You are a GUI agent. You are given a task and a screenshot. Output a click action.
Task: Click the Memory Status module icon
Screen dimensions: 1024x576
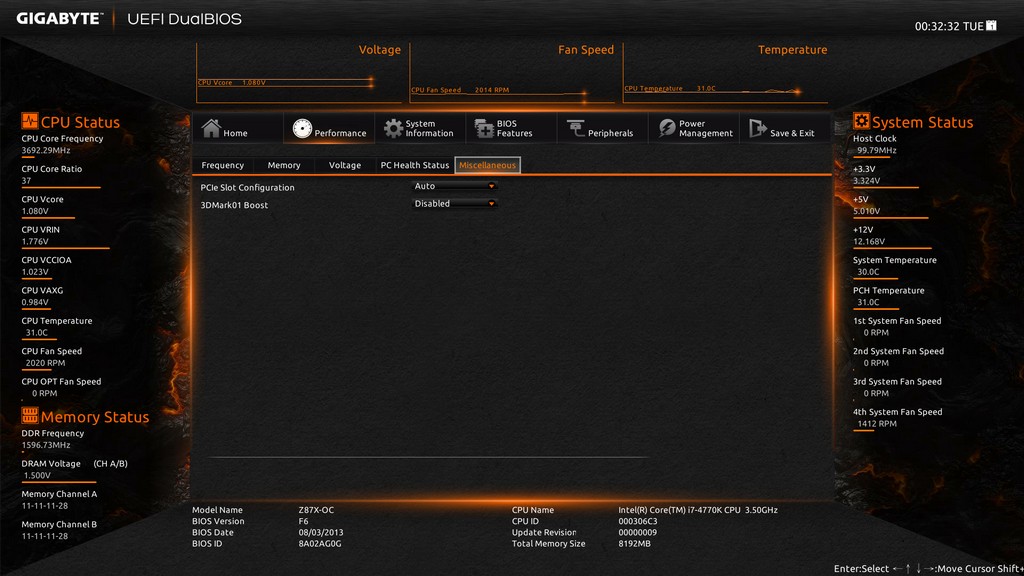[x=29, y=415]
